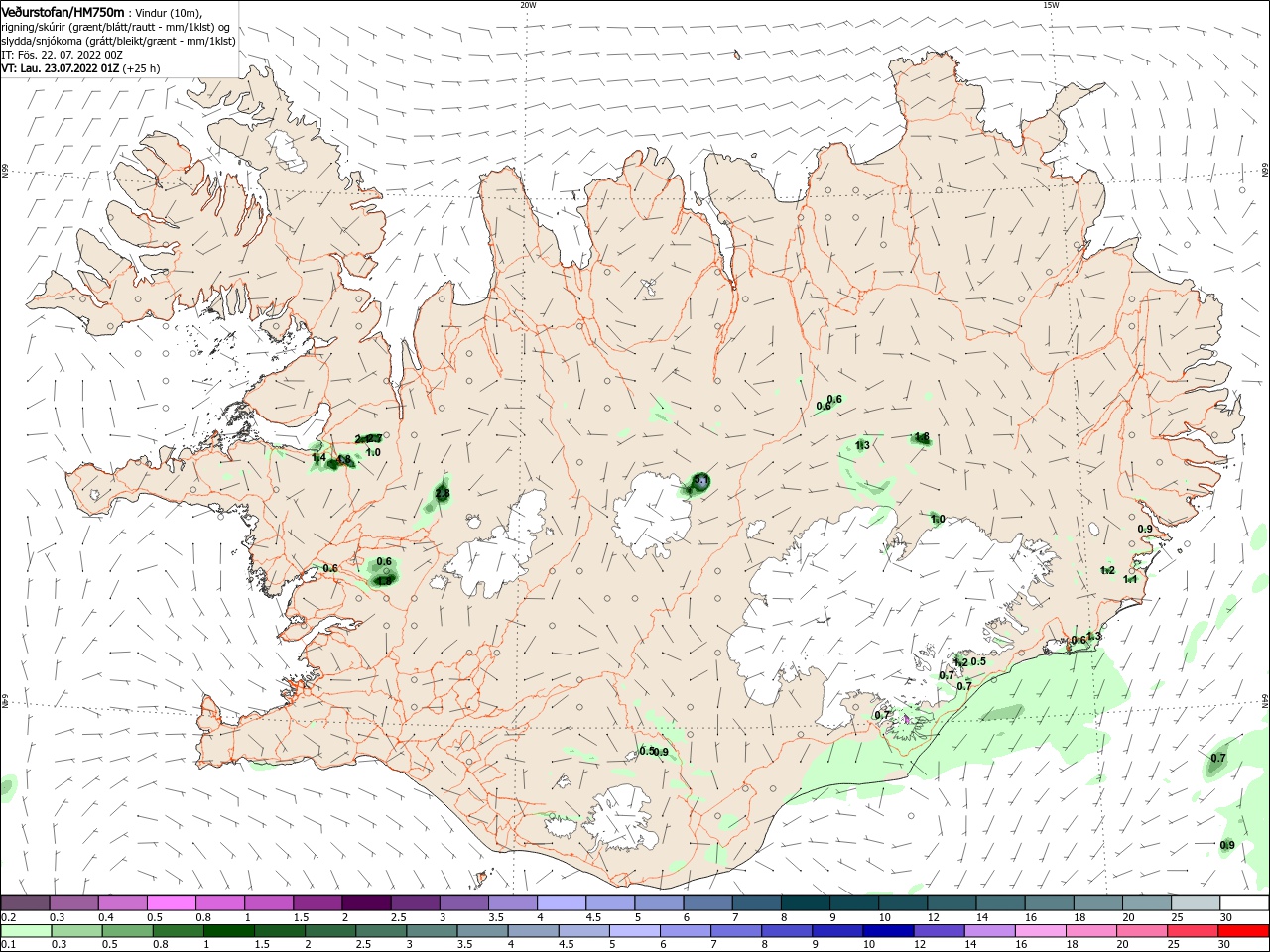Click the 0.1 label under the lower scale
Viewport: 1270px width, 952px height.
(8, 946)
